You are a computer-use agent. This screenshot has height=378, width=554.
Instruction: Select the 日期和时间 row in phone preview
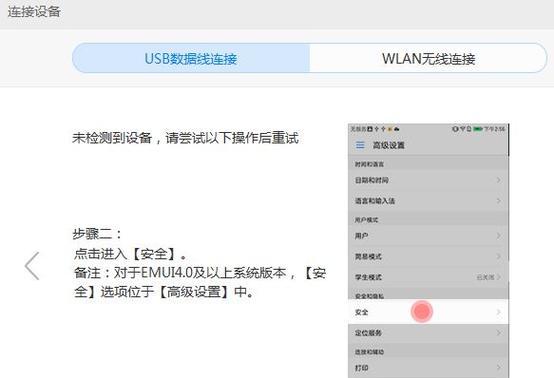[x=428, y=180]
